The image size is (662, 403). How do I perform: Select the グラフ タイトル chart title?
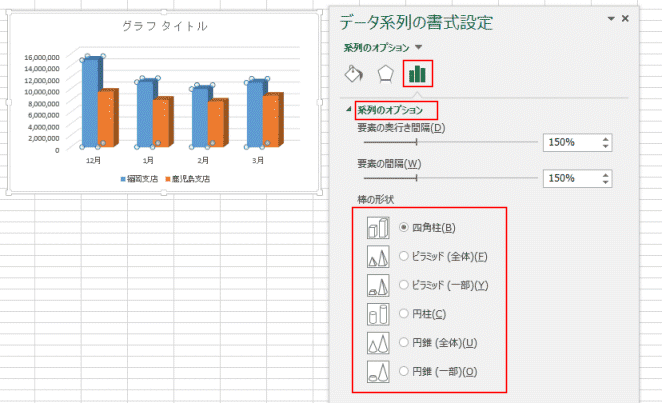[x=165, y=26]
